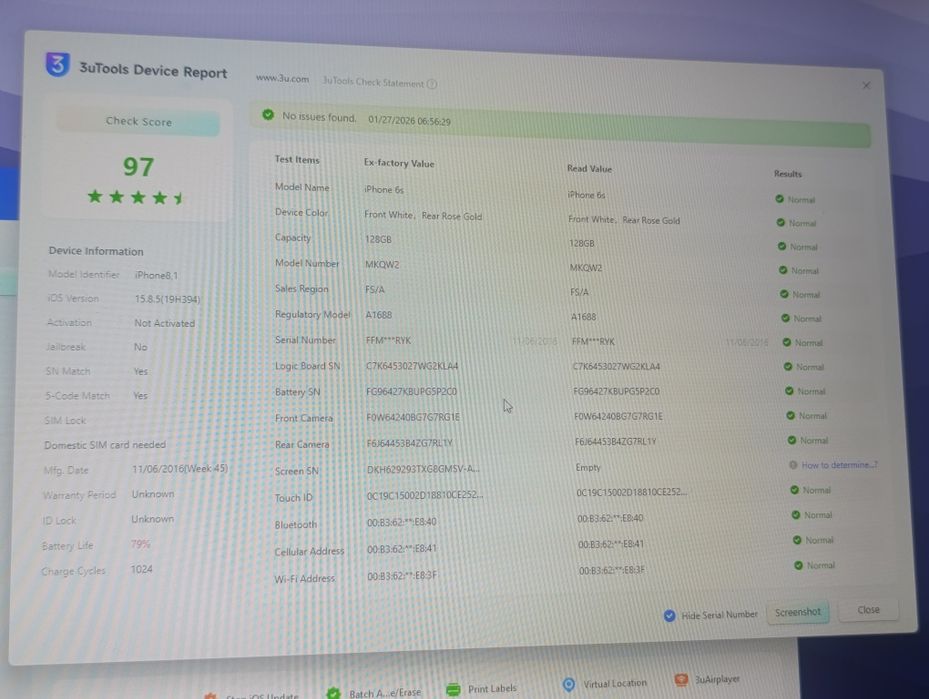Click ex-factory Front Camera serial F0W64240BG7G7RG1E

[413, 417]
